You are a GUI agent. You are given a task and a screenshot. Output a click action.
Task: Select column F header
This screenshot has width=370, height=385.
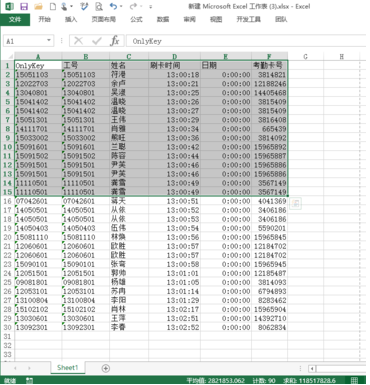click(x=269, y=56)
